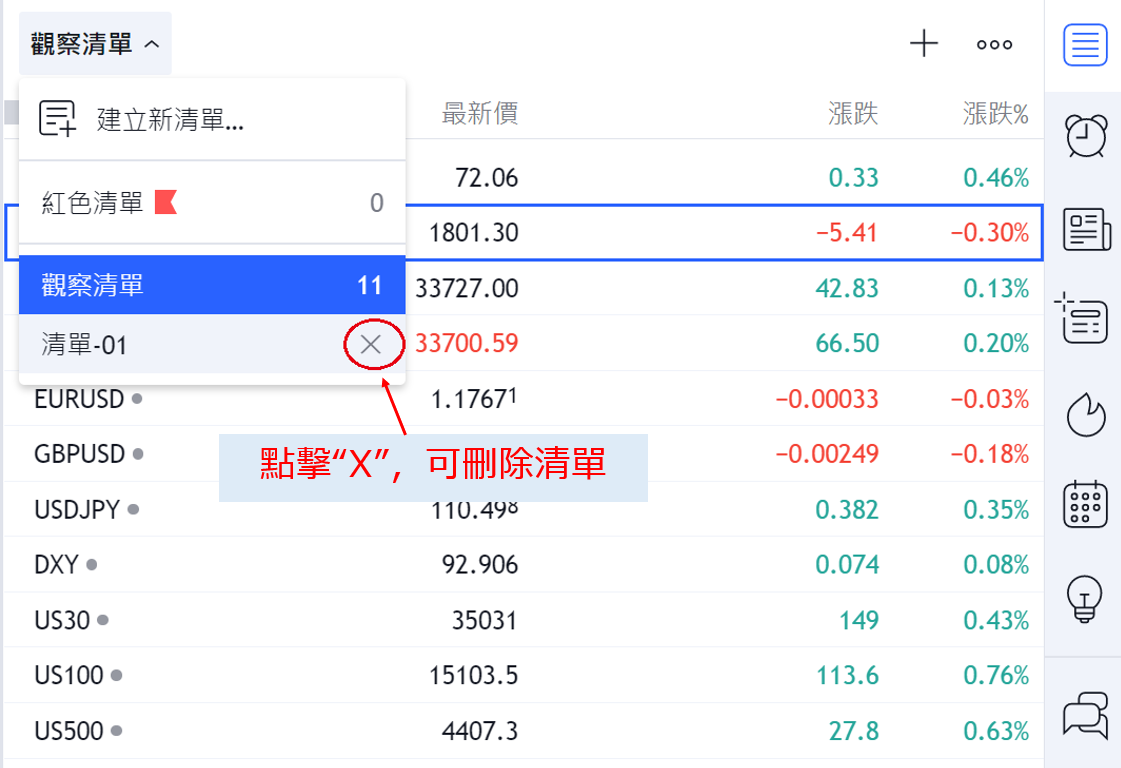Open the alerts alarm clock icon
This screenshot has height=768, width=1121.
click(1086, 134)
